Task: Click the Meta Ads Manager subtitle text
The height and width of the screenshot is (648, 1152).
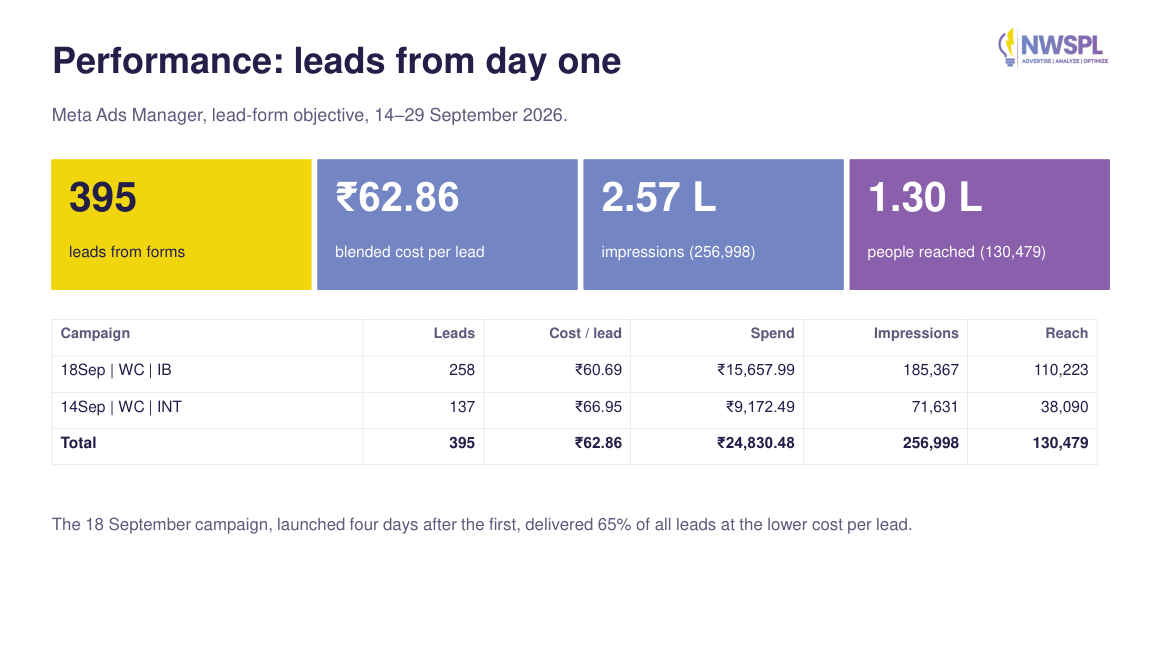Action: [309, 115]
